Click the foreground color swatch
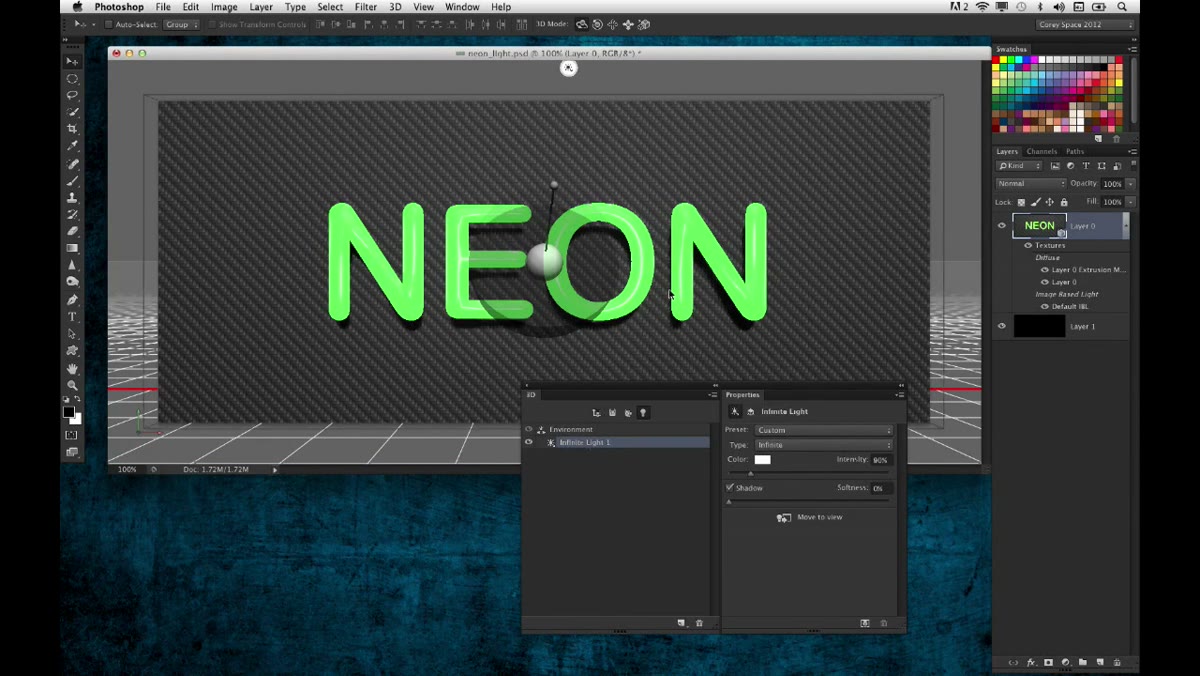 (69, 412)
